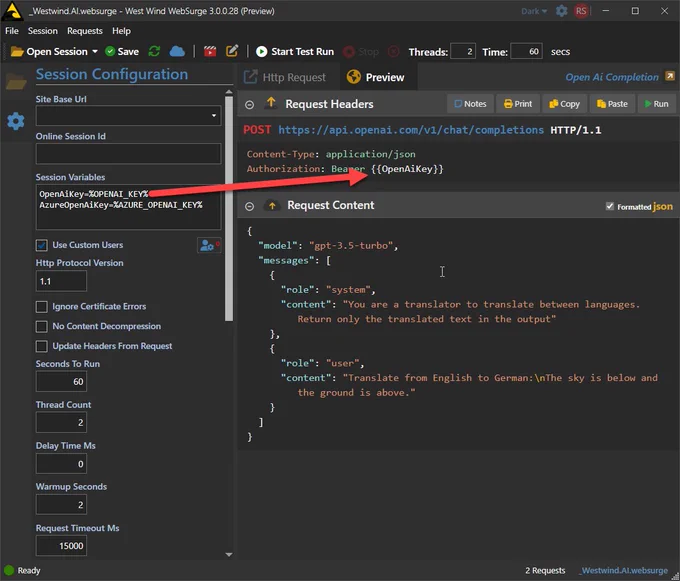Click the Notes button

470,104
